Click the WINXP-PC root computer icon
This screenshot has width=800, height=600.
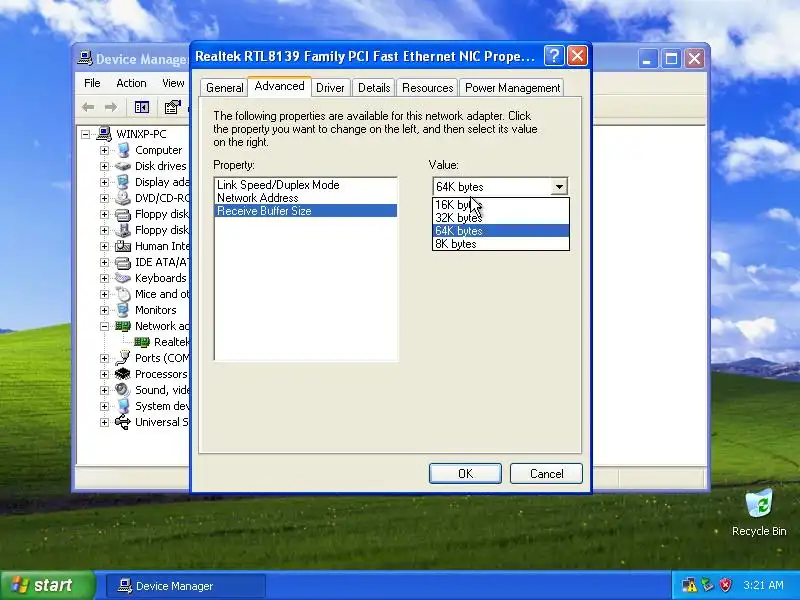pos(104,134)
